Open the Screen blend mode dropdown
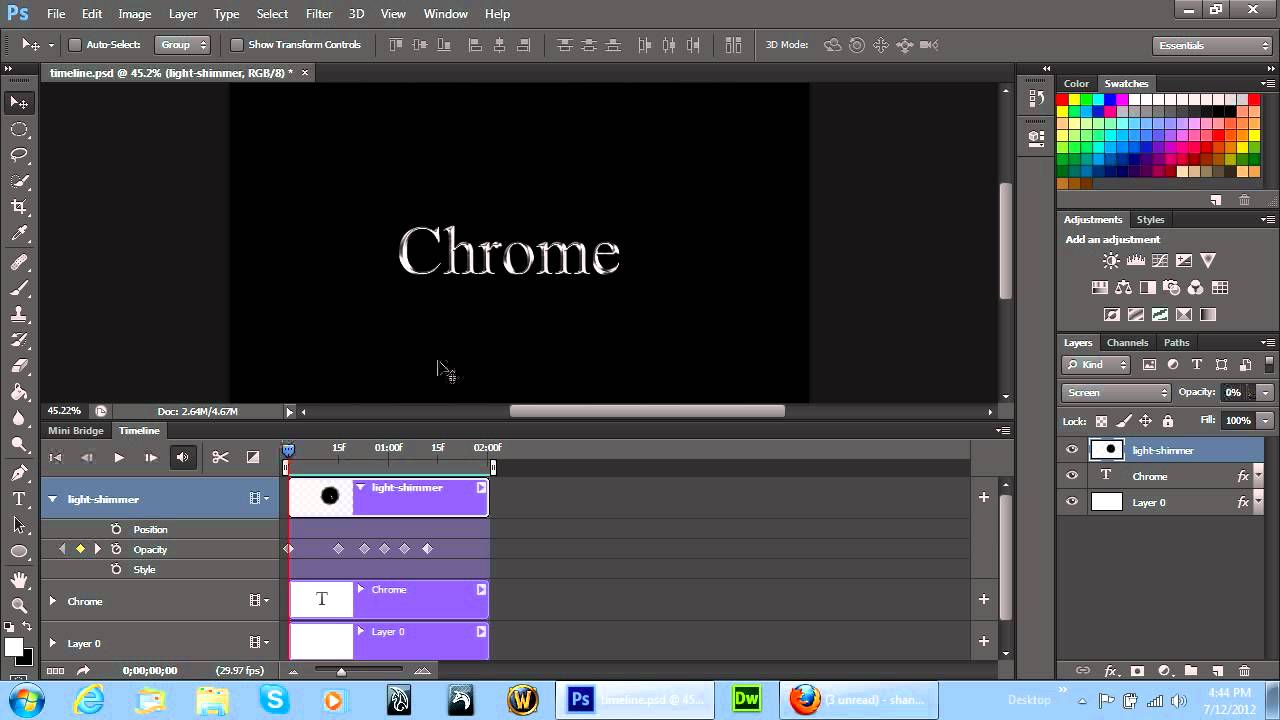This screenshot has width=1280, height=720. (1116, 392)
